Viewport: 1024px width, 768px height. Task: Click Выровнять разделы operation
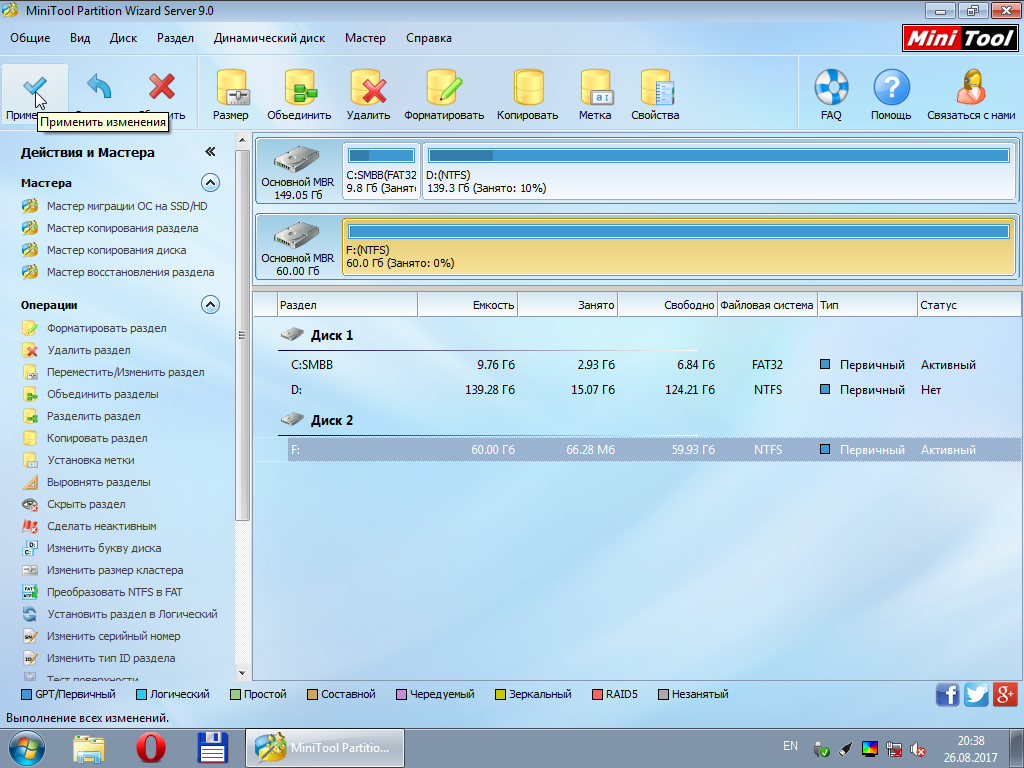coord(86,483)
